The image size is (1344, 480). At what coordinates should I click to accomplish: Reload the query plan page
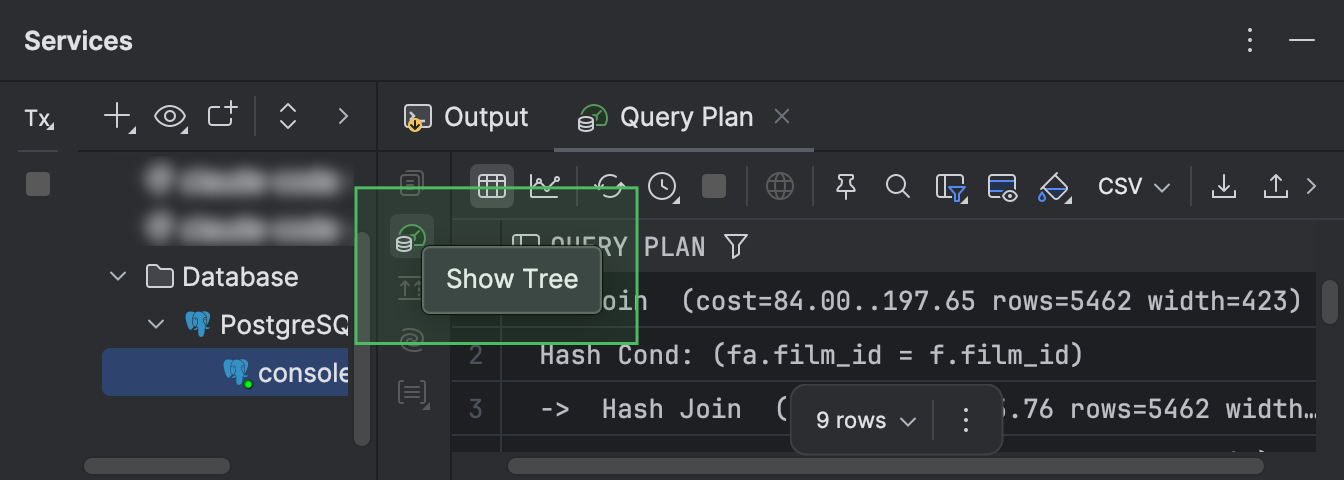tap(609, 186)
